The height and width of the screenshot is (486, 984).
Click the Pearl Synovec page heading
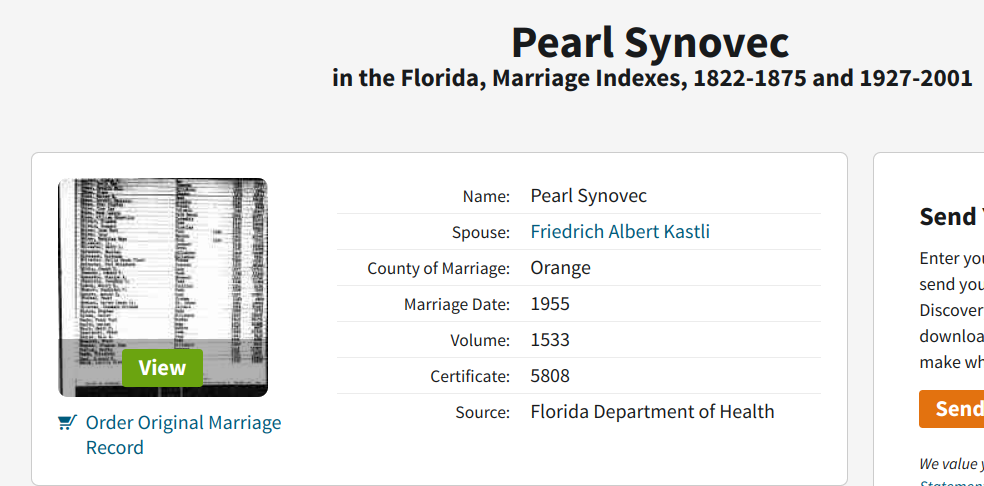(x=650, y=43)
